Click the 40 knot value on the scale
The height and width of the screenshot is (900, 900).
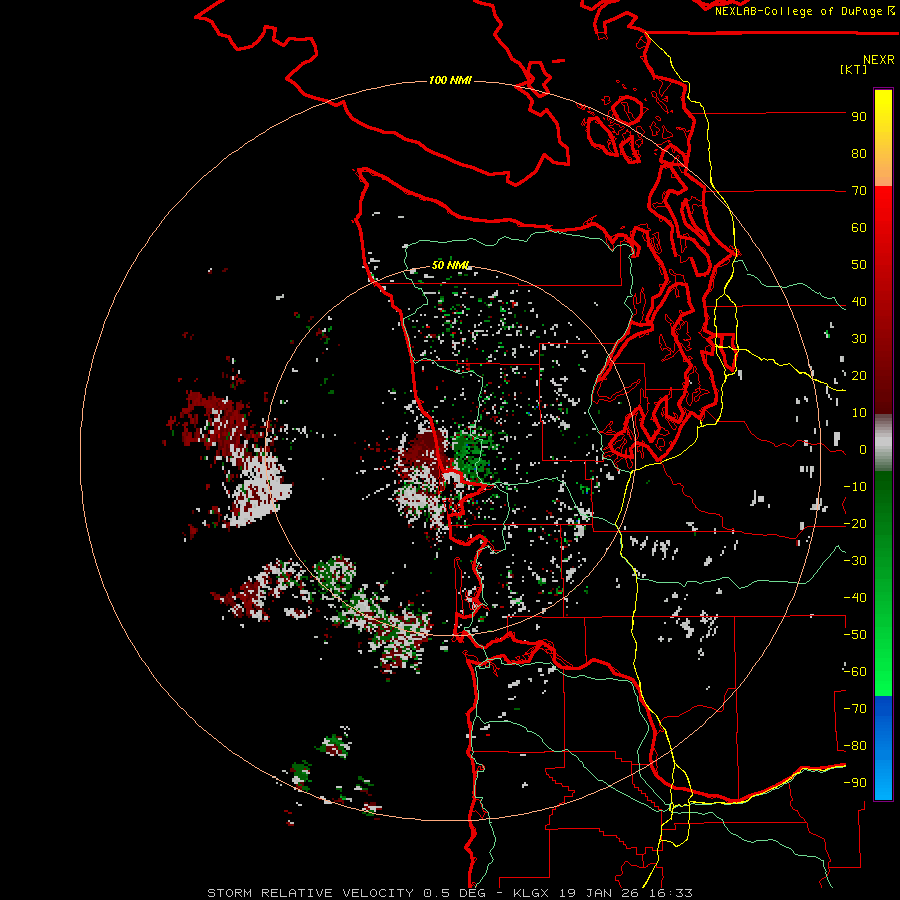(x=859, y=302)
